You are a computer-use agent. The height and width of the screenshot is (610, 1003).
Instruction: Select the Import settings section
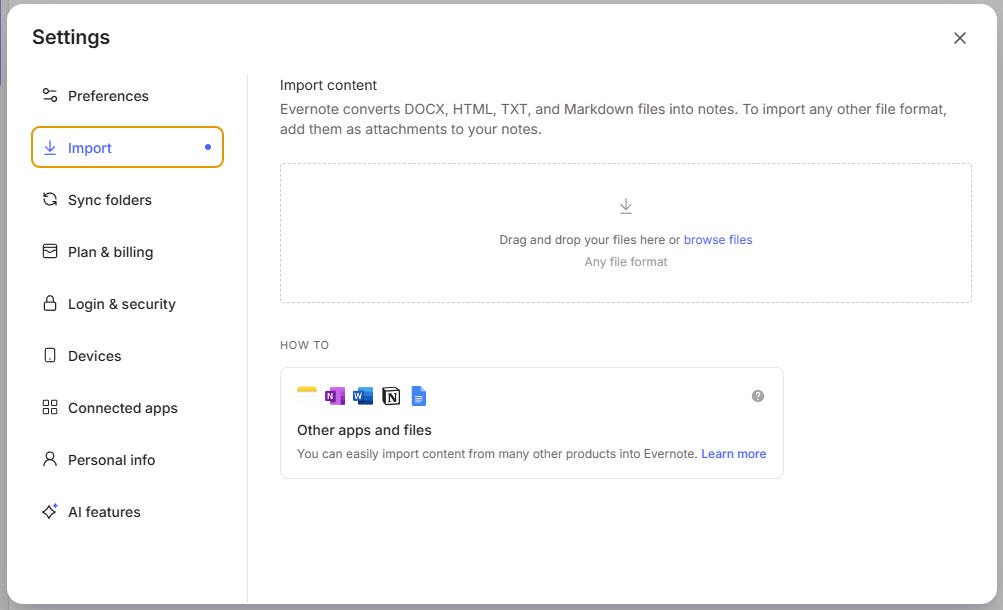127,147
